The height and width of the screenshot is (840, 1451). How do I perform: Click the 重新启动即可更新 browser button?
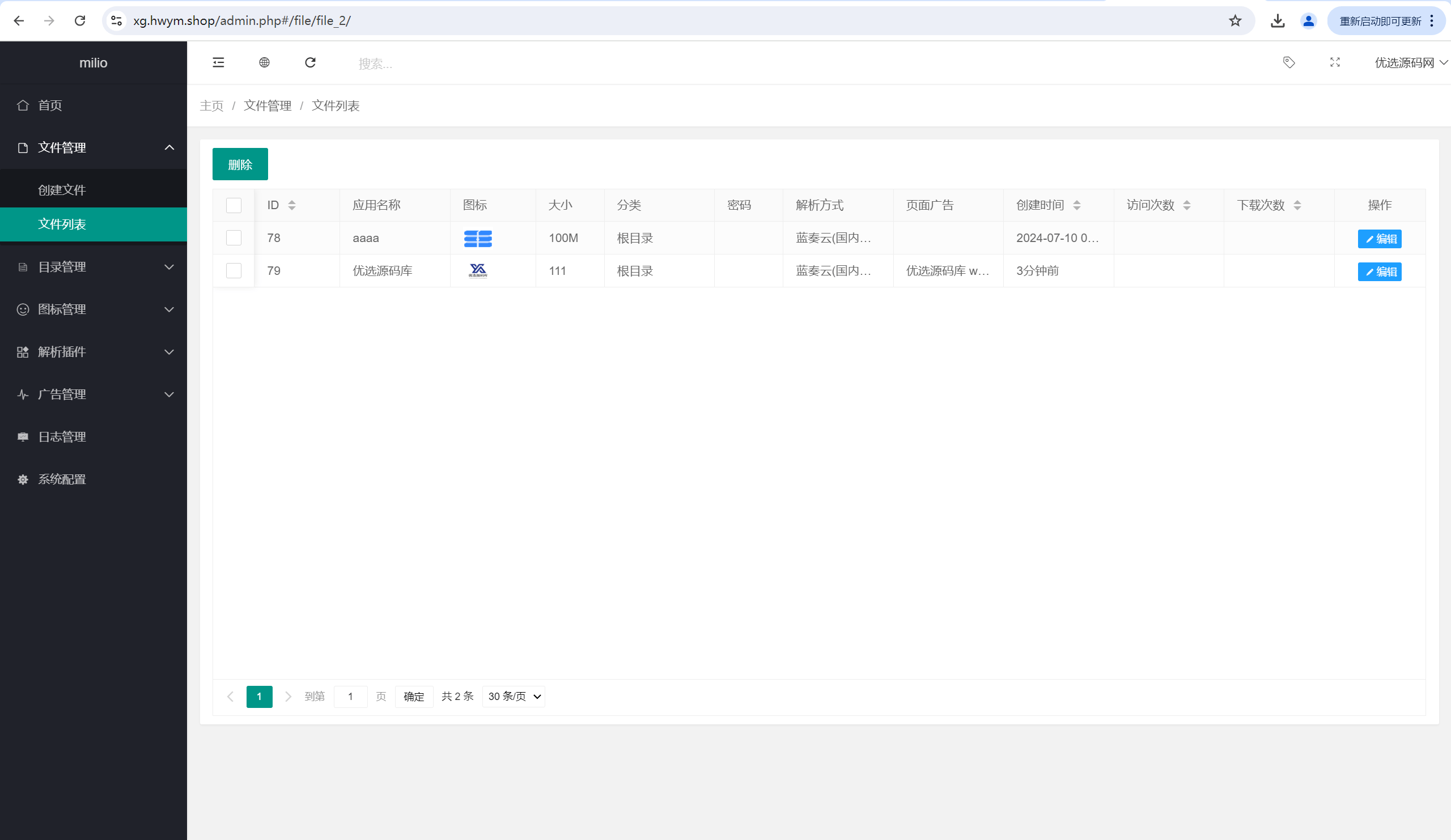click(x=1380, y=21)
